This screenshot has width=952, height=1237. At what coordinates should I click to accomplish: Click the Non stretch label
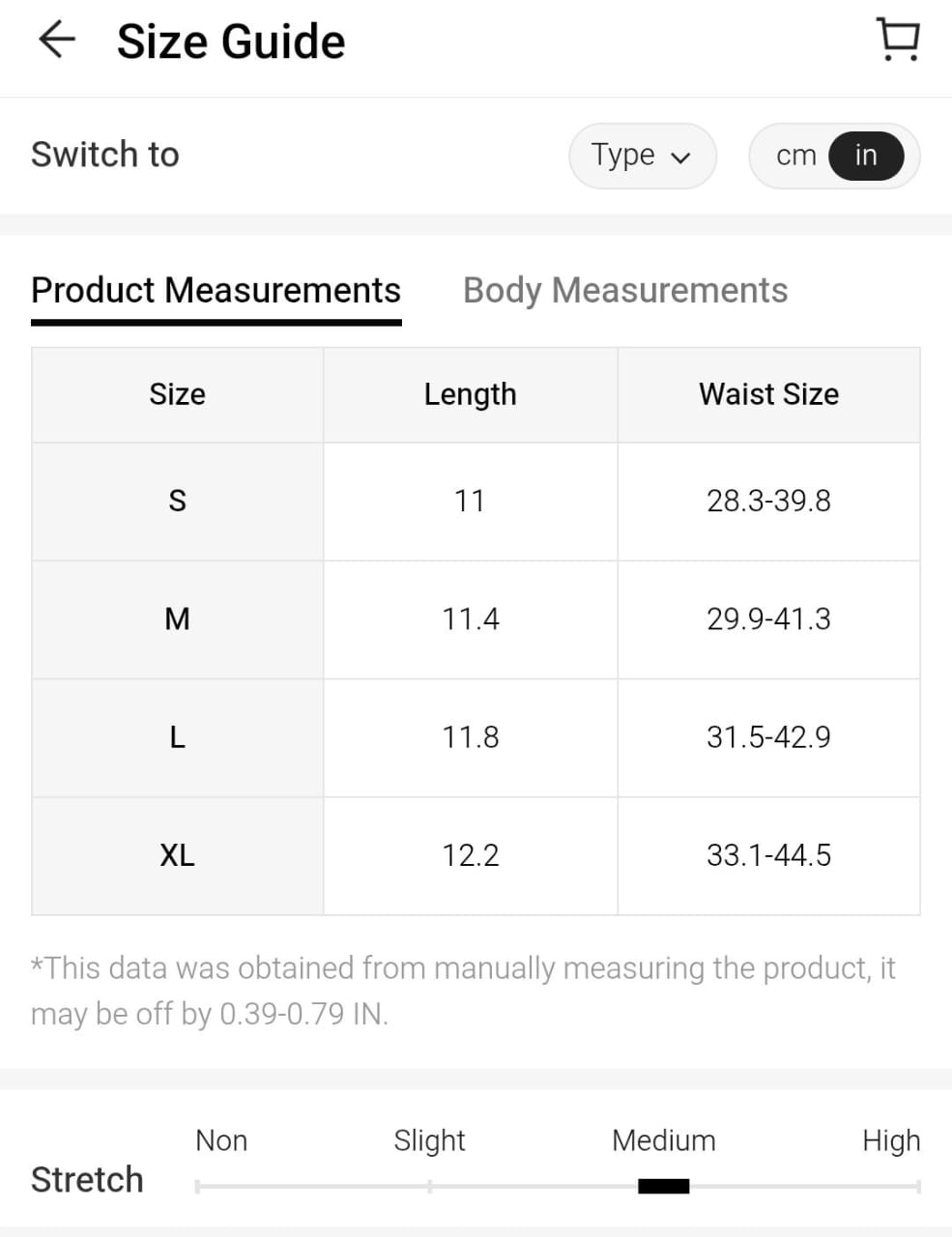(x=221, y=1140)
